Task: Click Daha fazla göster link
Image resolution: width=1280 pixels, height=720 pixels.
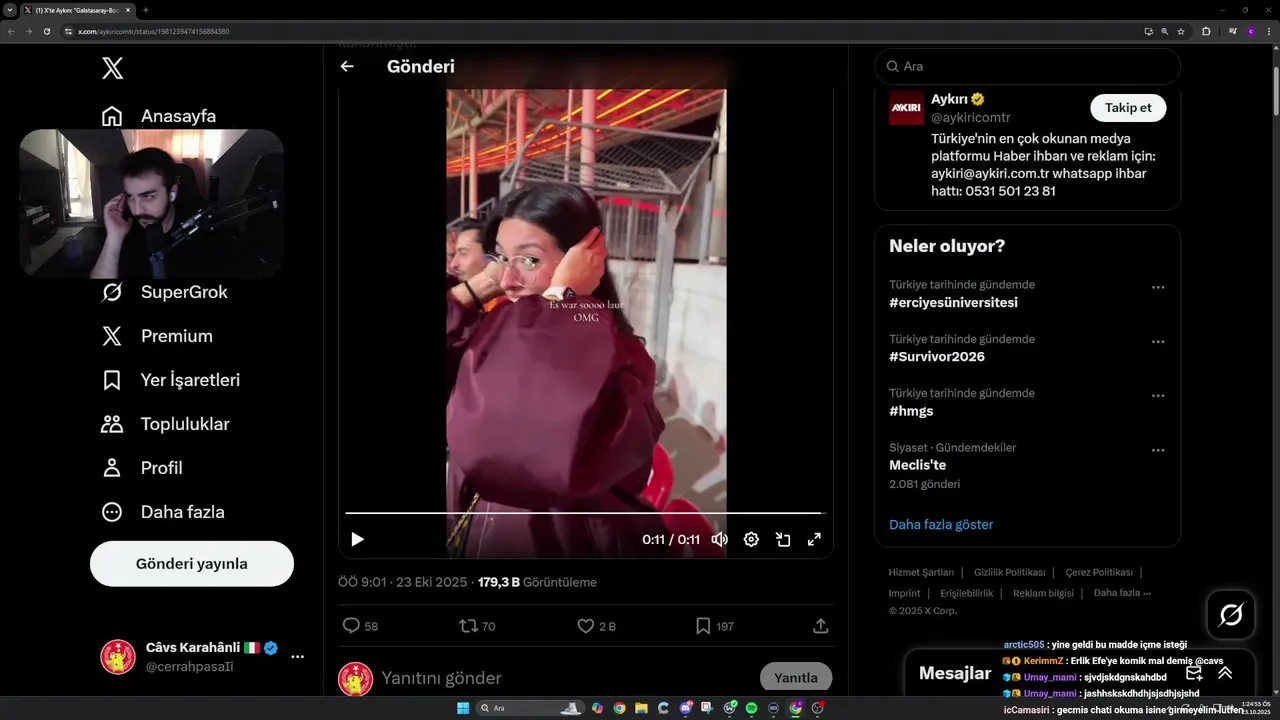Action: (941, 524)
